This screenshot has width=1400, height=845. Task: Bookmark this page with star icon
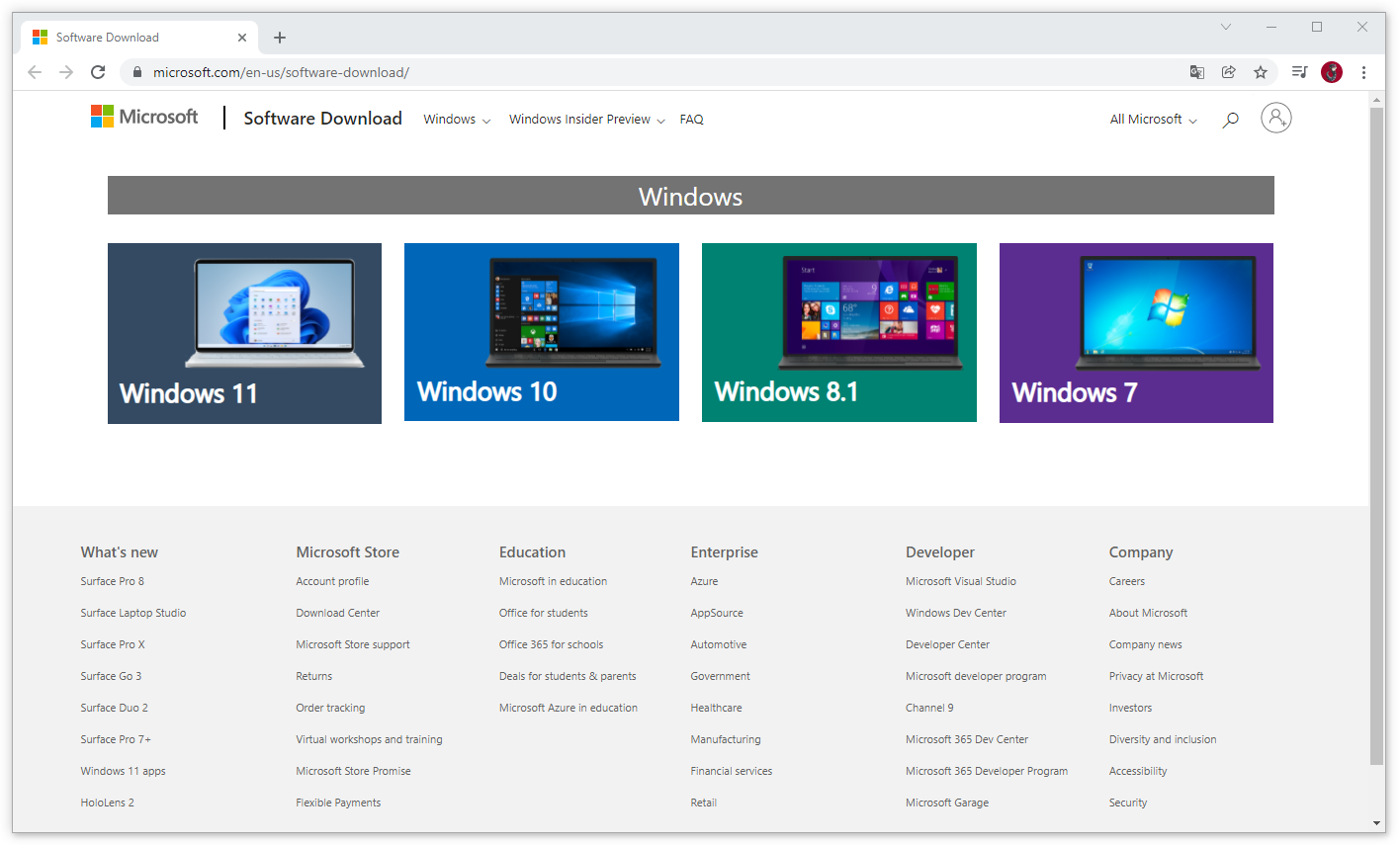click(1260, 72)
